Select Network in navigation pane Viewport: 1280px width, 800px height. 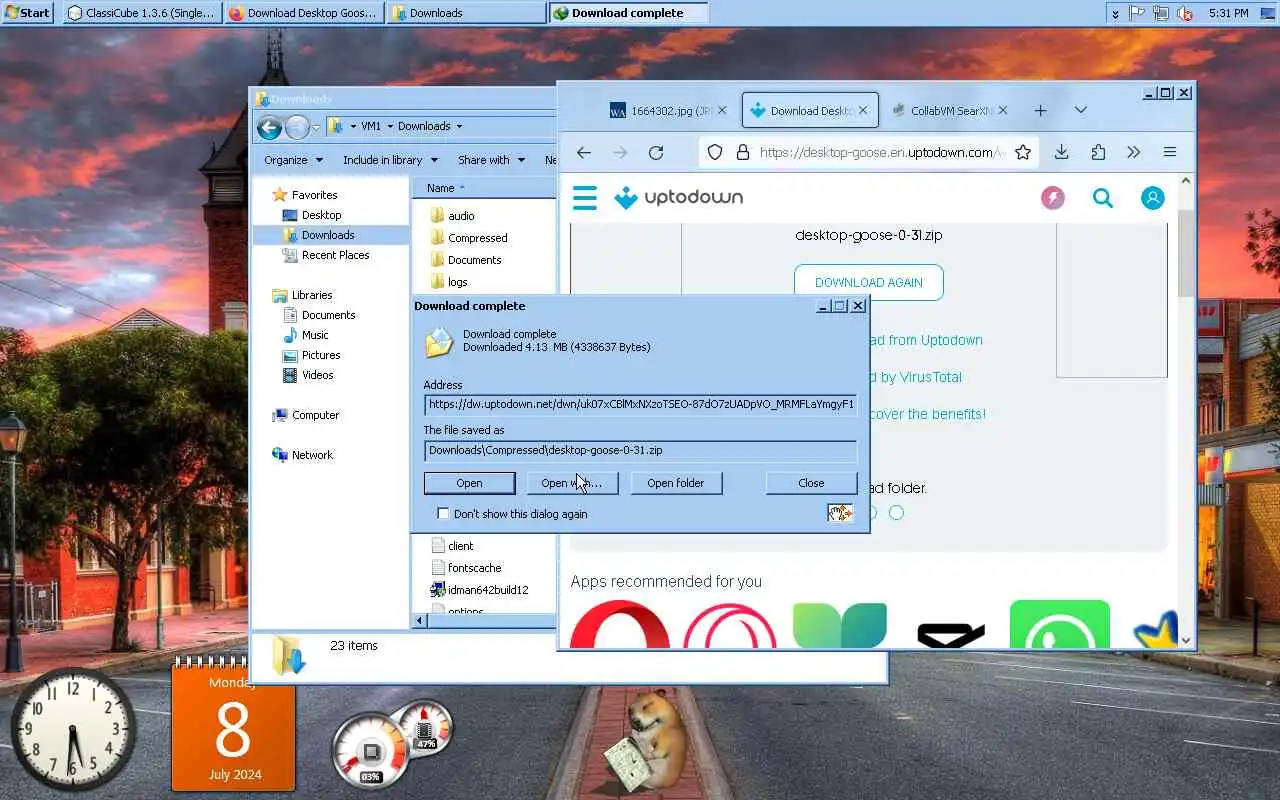tap(312, 455)
